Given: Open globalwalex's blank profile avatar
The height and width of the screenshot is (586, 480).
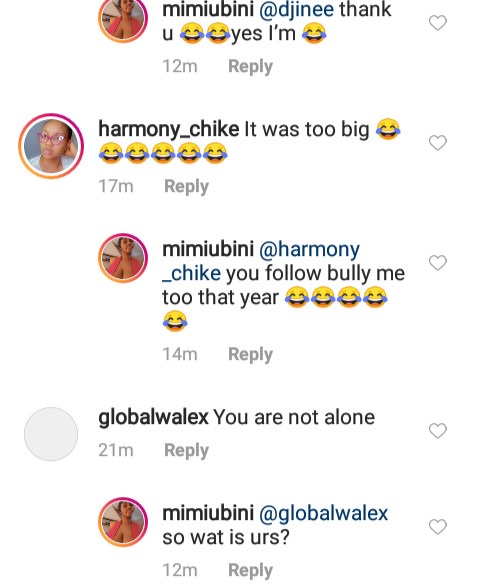Looking at the screenshot, I should tap(51, 434).
